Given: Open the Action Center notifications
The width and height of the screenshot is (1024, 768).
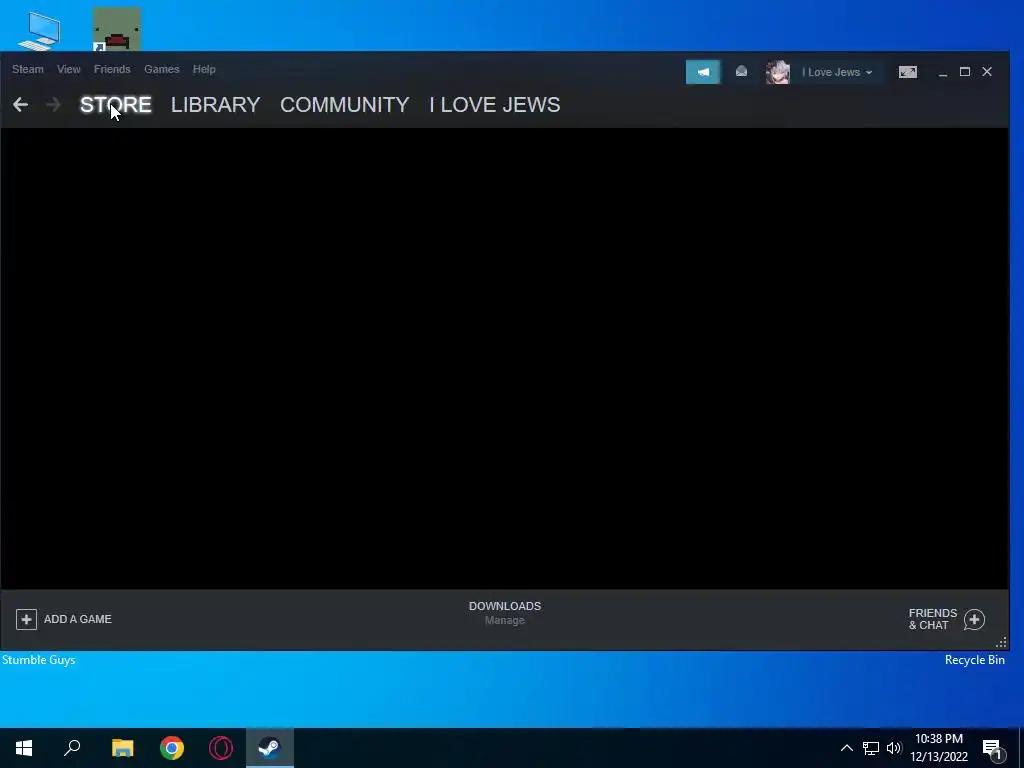Looking at the screenshot, I should pyautogui.click(x=993, y=748).
